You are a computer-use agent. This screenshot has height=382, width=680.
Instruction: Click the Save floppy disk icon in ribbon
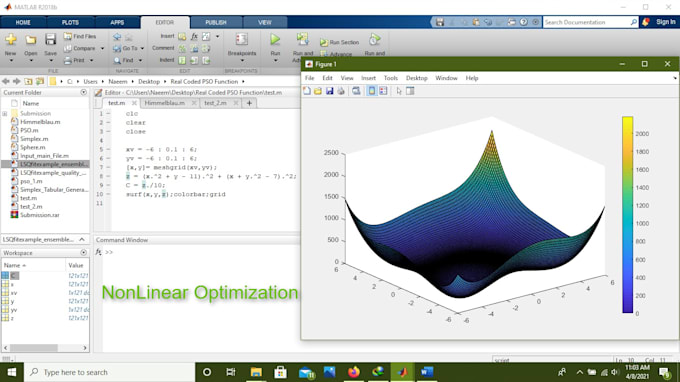[50, 39]
